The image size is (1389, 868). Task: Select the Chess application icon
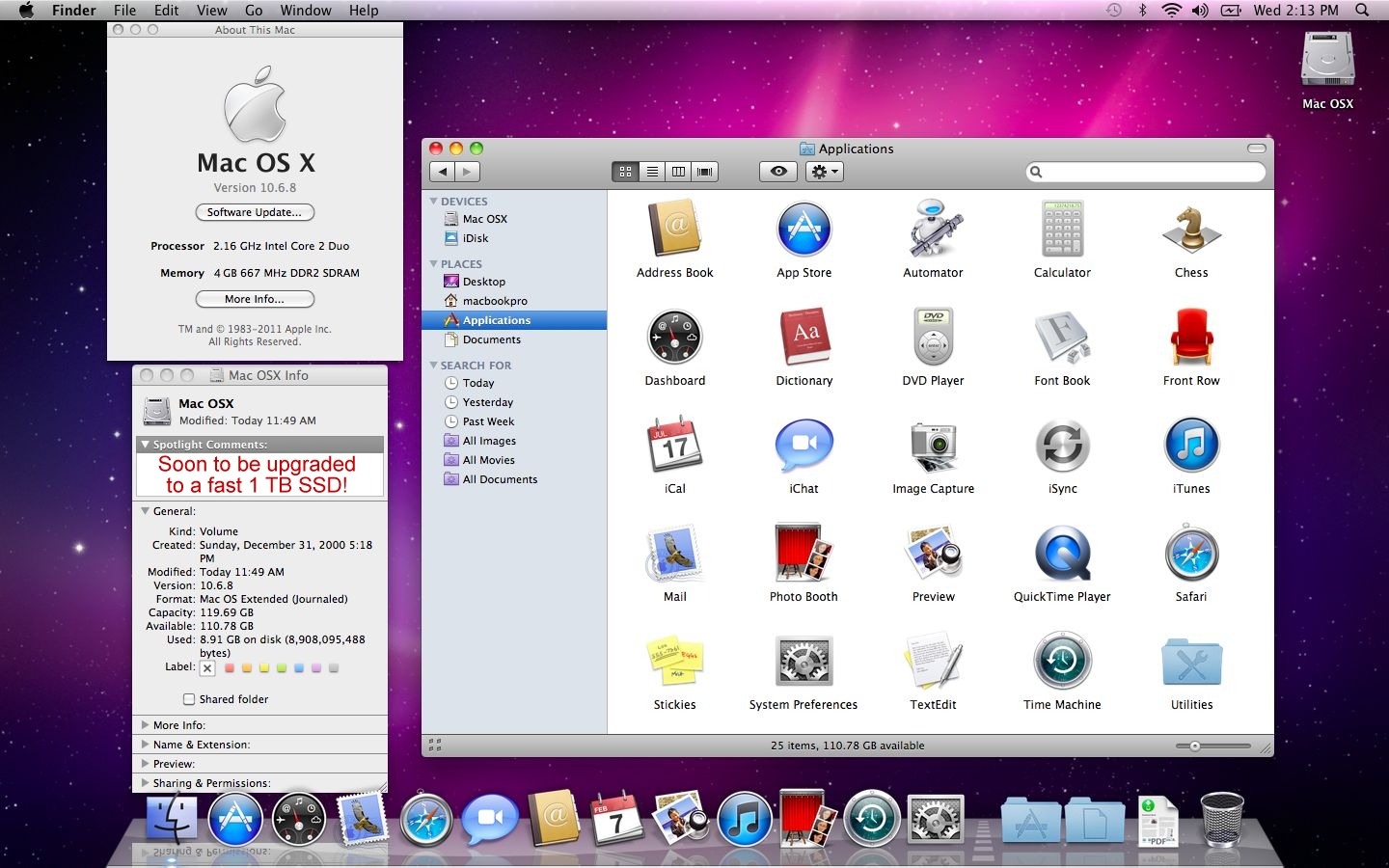point(1191,230)
